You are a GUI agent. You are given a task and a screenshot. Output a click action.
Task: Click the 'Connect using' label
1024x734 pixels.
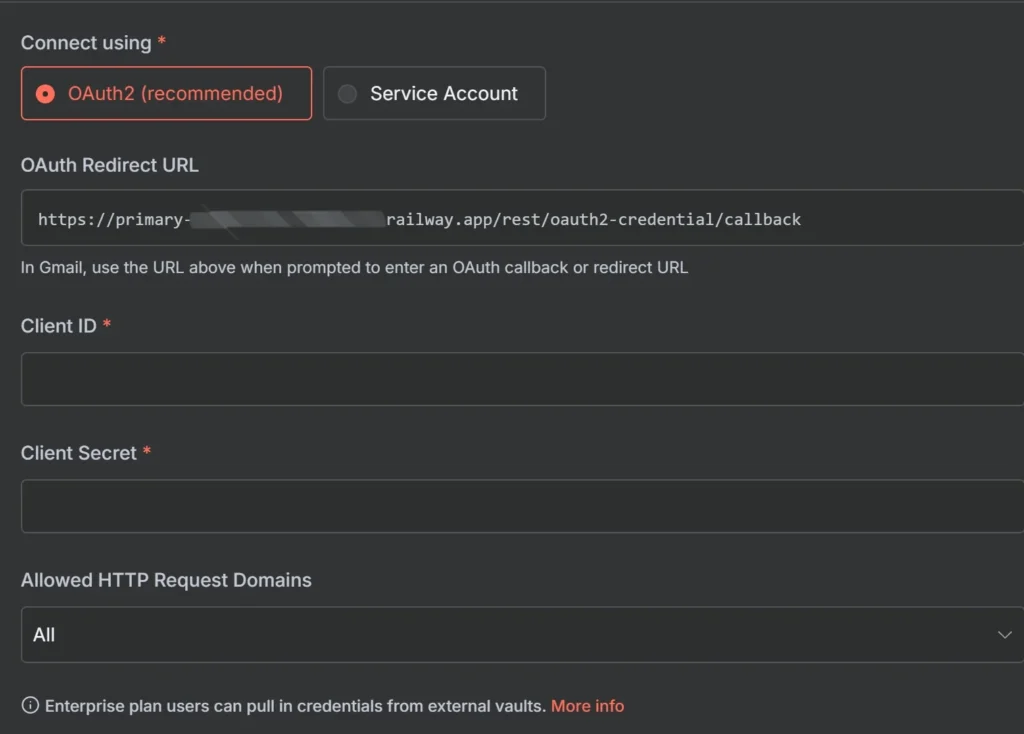click(86, 43)
